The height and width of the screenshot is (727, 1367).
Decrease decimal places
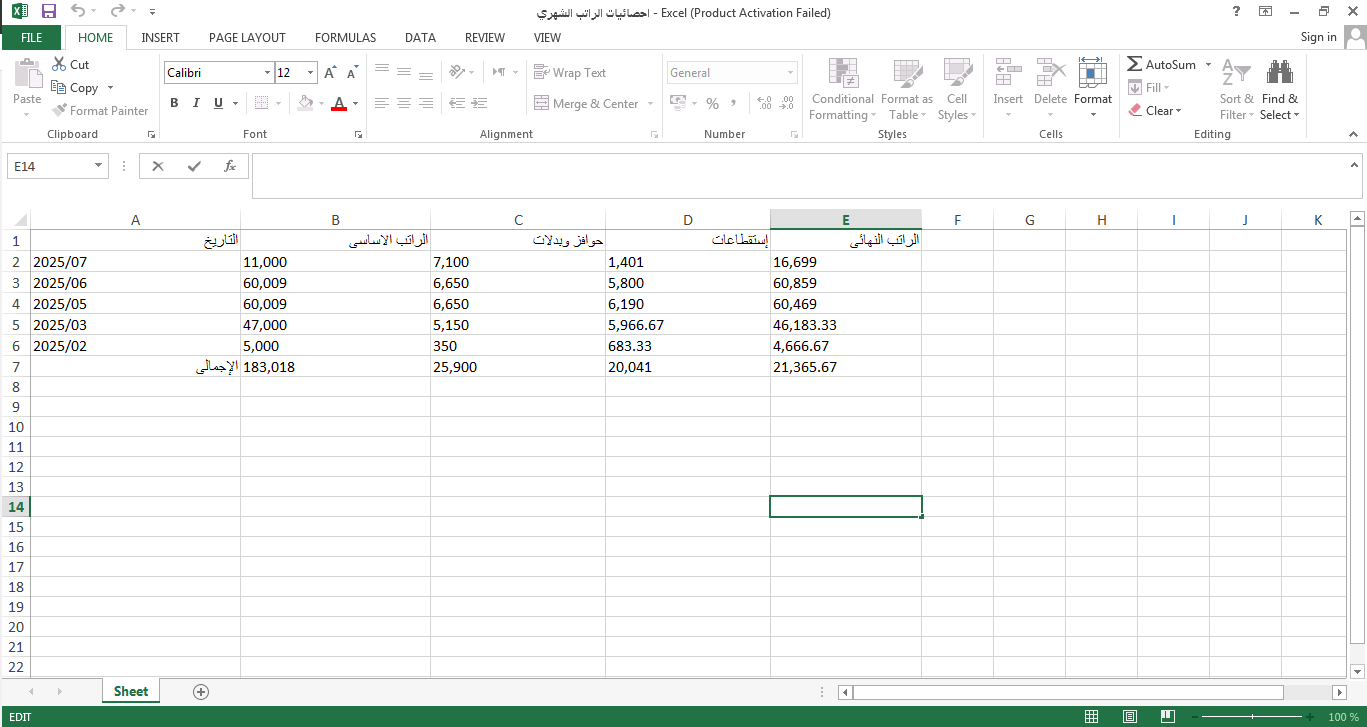pyautogui.click(x=787, y=103)
